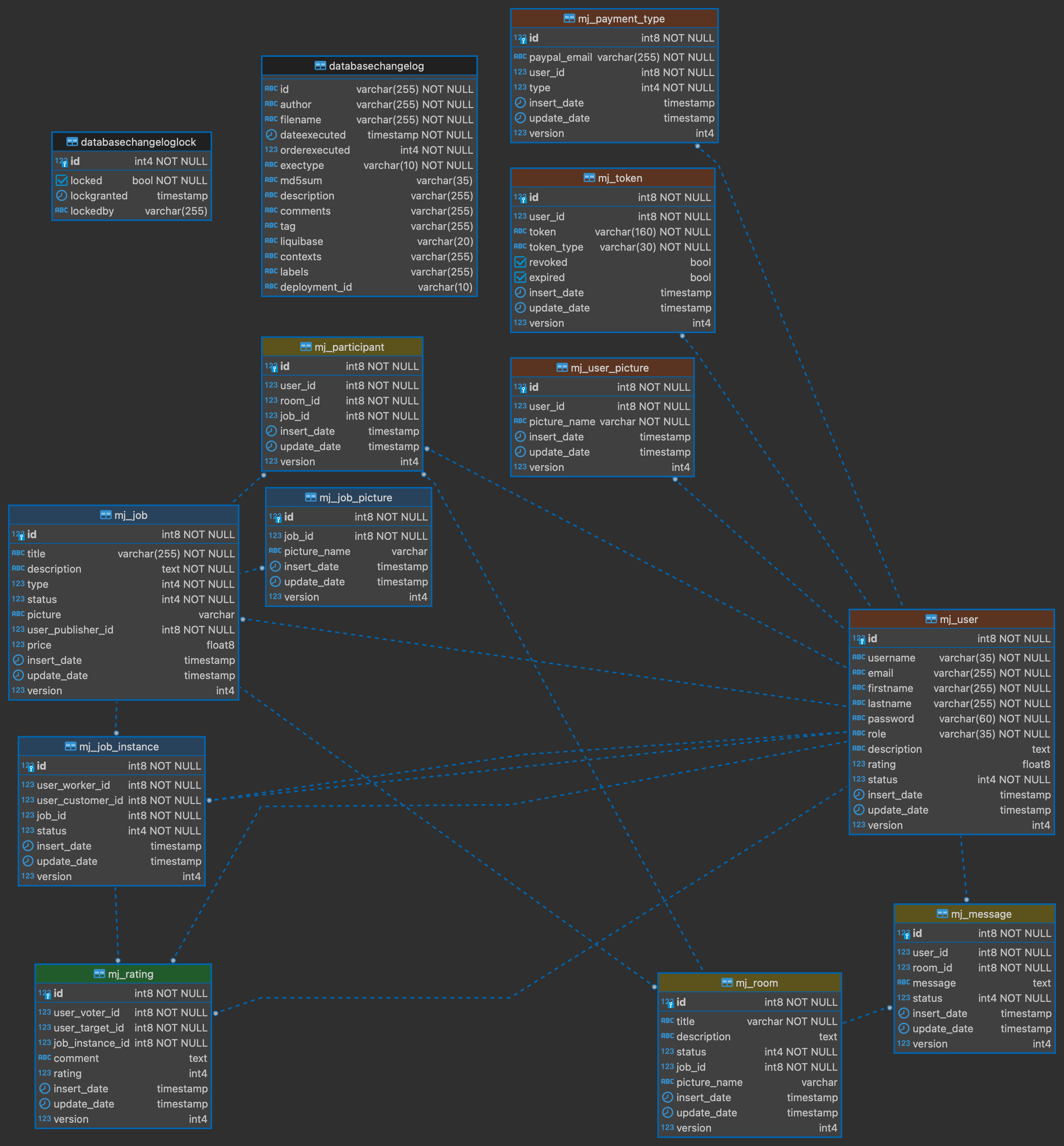Click the 123 icon beside price column
The image size is (1064, 1146).
point(18,644)
